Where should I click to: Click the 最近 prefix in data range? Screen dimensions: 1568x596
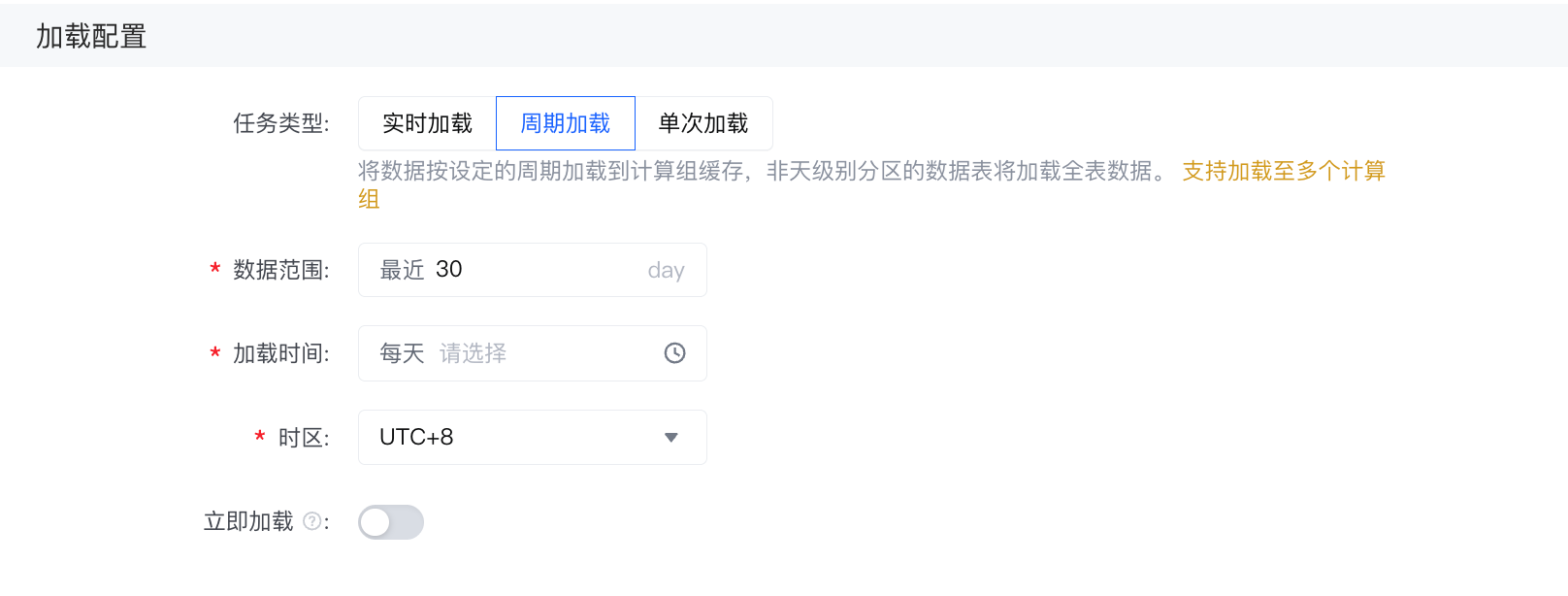(x=402, y=270)
